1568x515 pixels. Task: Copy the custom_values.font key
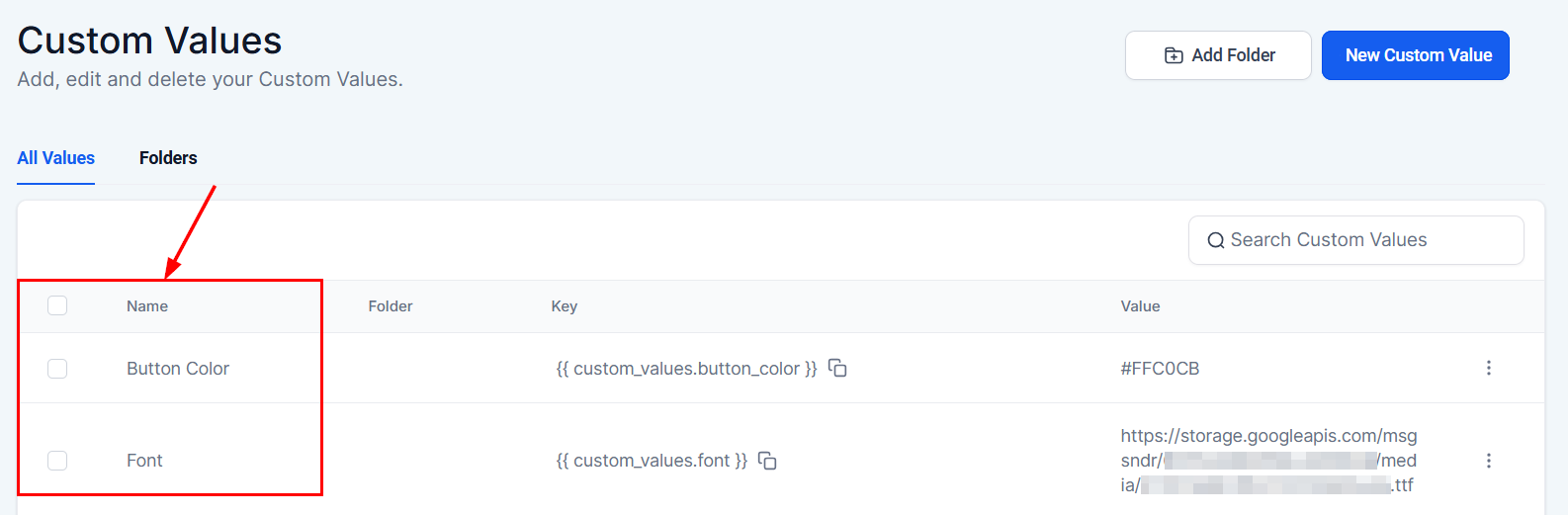click(767, 461)
